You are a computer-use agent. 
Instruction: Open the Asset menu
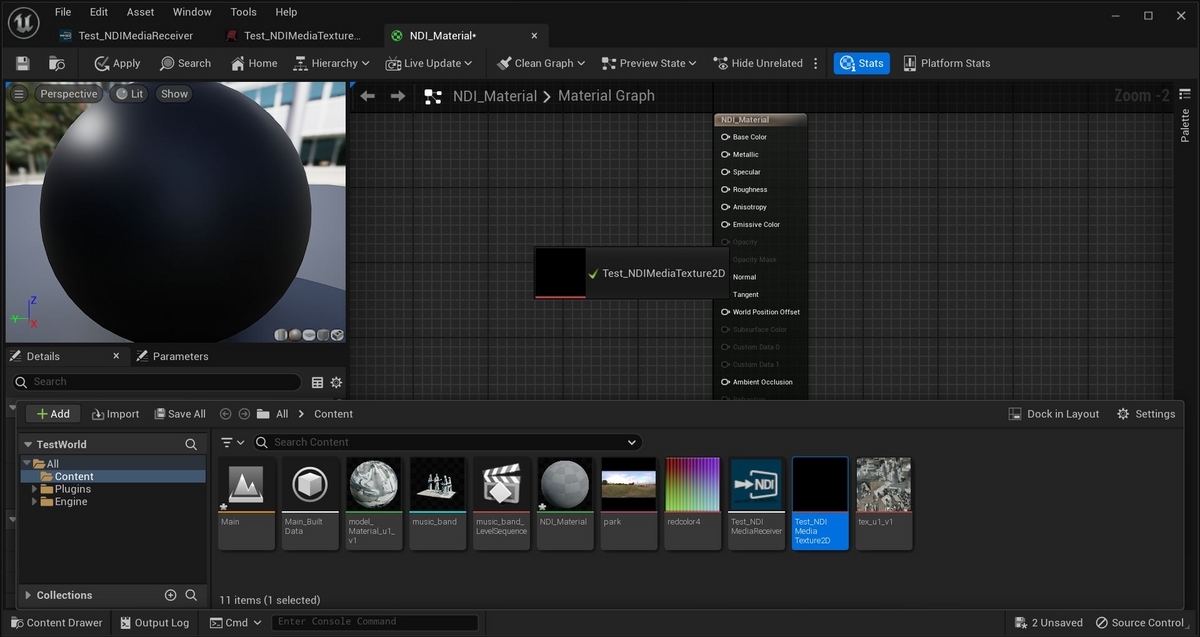pyautogui.click(x=140, y=12)
